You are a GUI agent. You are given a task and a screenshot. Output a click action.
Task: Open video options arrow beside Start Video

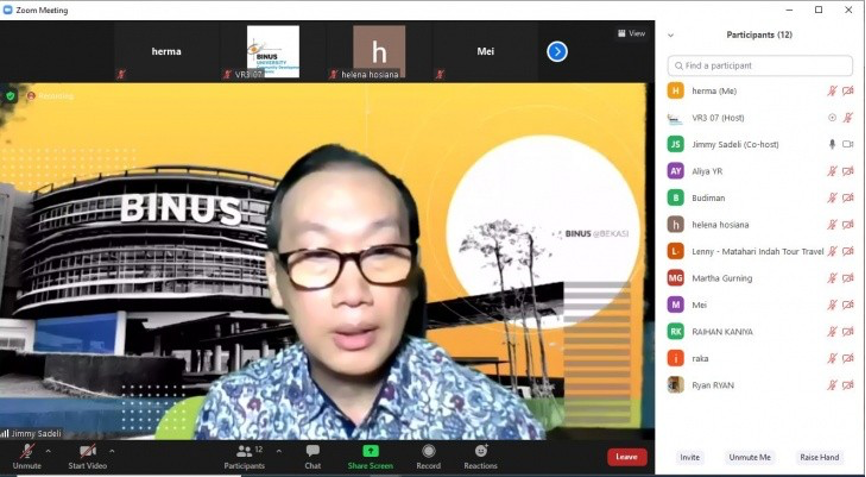[112, 452]
